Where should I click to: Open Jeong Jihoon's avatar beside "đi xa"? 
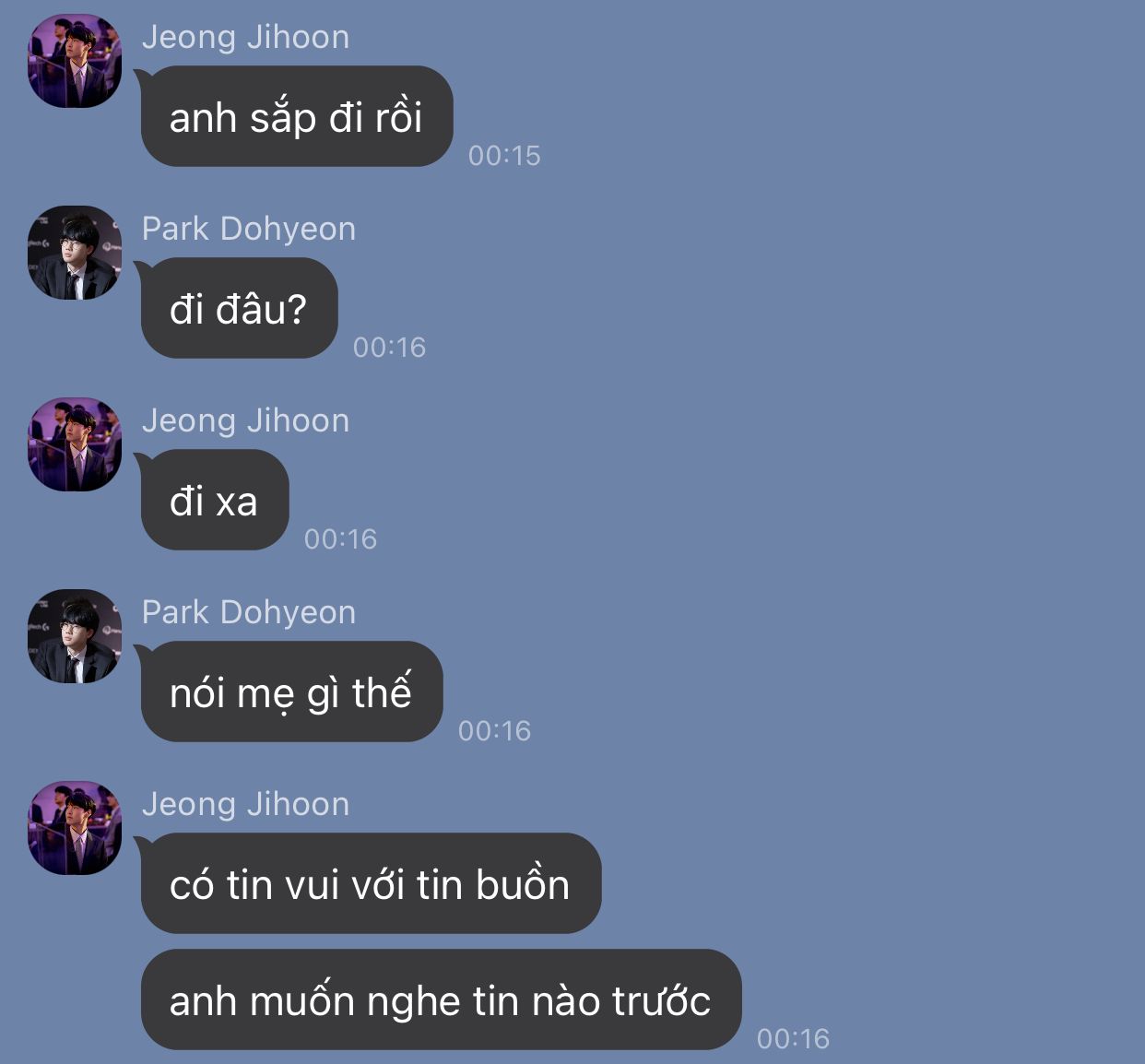(75, 444)
